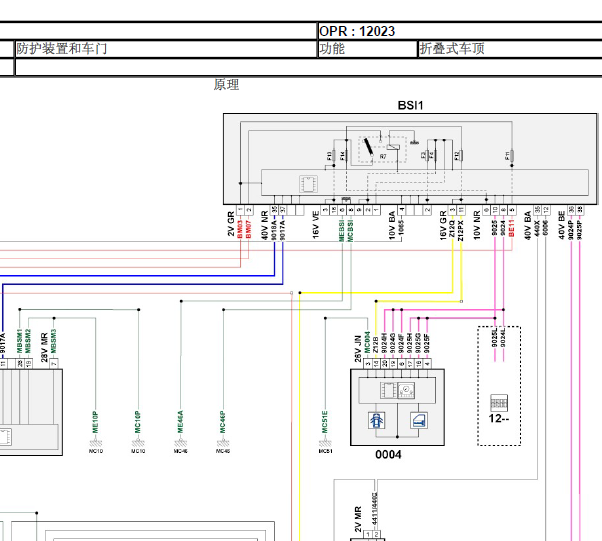The width and height of the screenshot is (602, 541).
Task: Click the ground symbol below wire ME10P
Action: point(96,444)
